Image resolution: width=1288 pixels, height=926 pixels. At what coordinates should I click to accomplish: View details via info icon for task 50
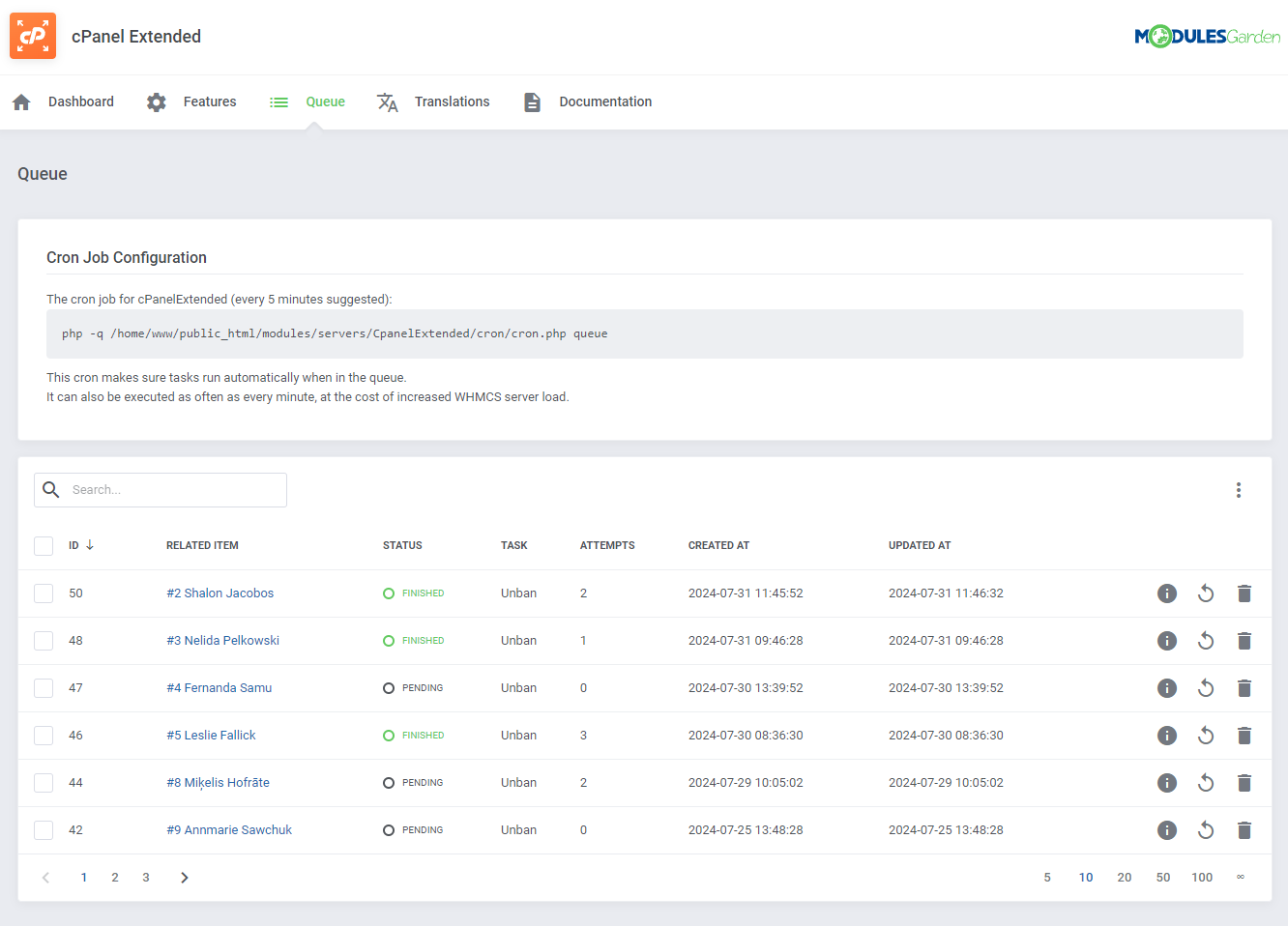click(1167, 593)
